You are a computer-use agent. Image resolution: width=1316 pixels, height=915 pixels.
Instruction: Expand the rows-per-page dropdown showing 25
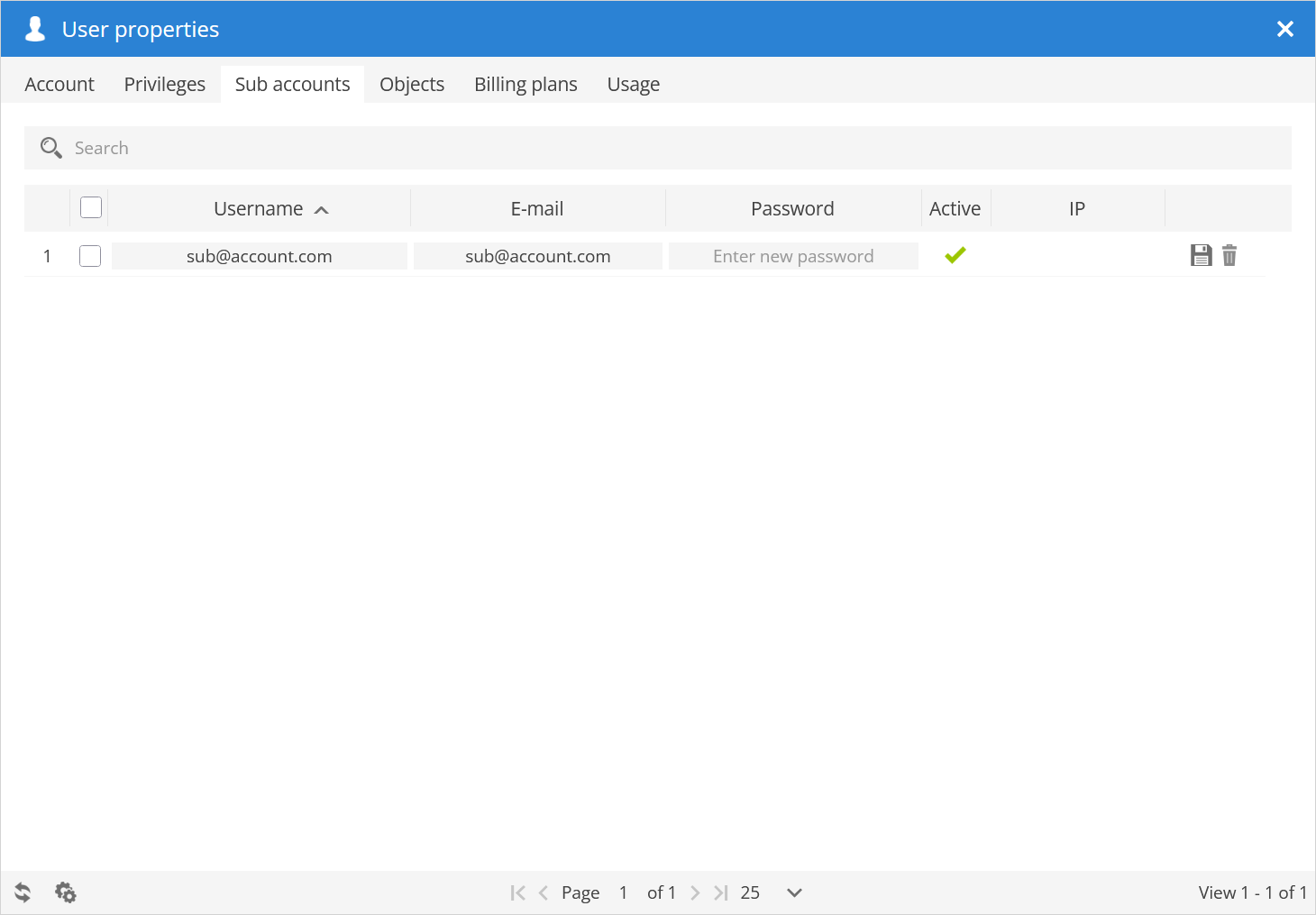coord(793,892)
